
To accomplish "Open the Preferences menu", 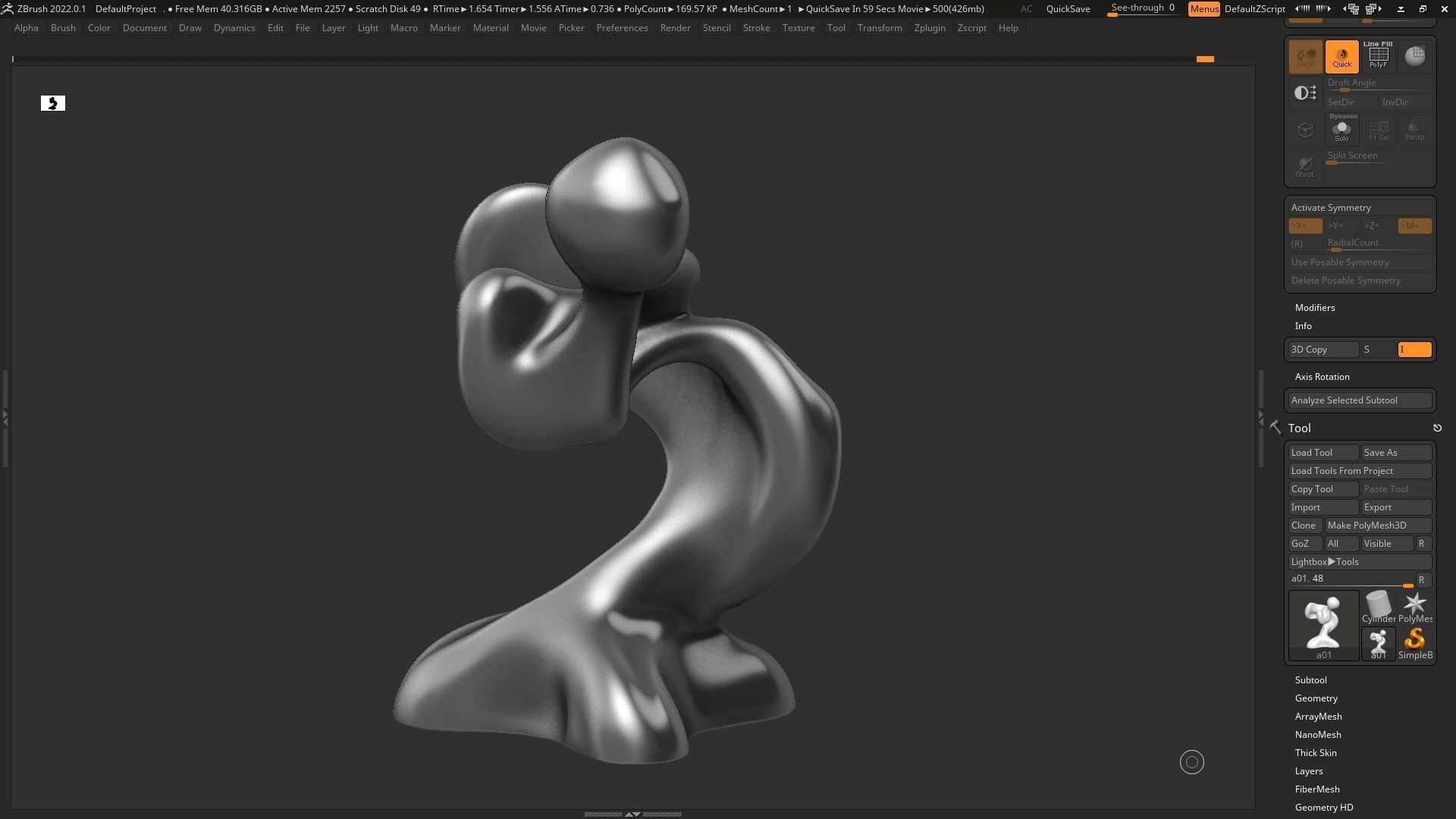I will tap(622, 28).
